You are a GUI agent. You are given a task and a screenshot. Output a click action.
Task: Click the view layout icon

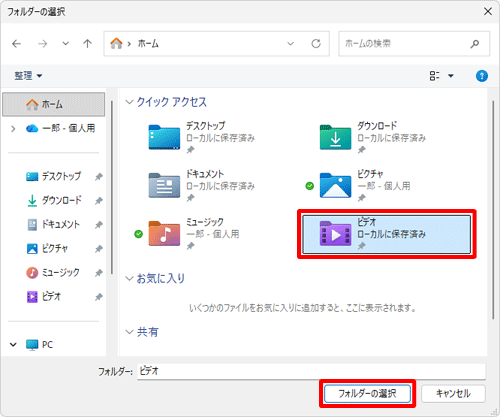(x=434, y=76)
